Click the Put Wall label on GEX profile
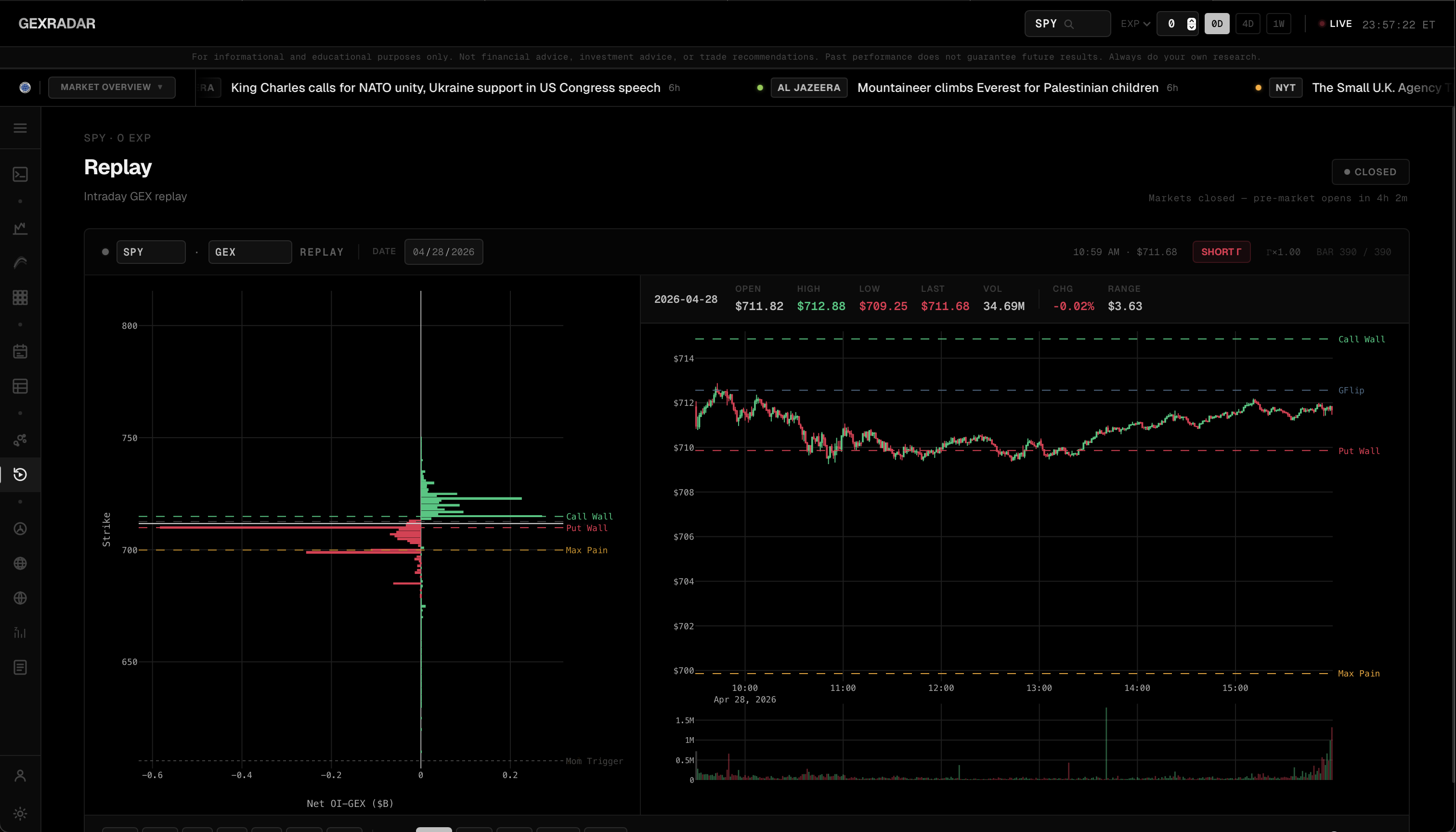 click(x=587, y=528)
